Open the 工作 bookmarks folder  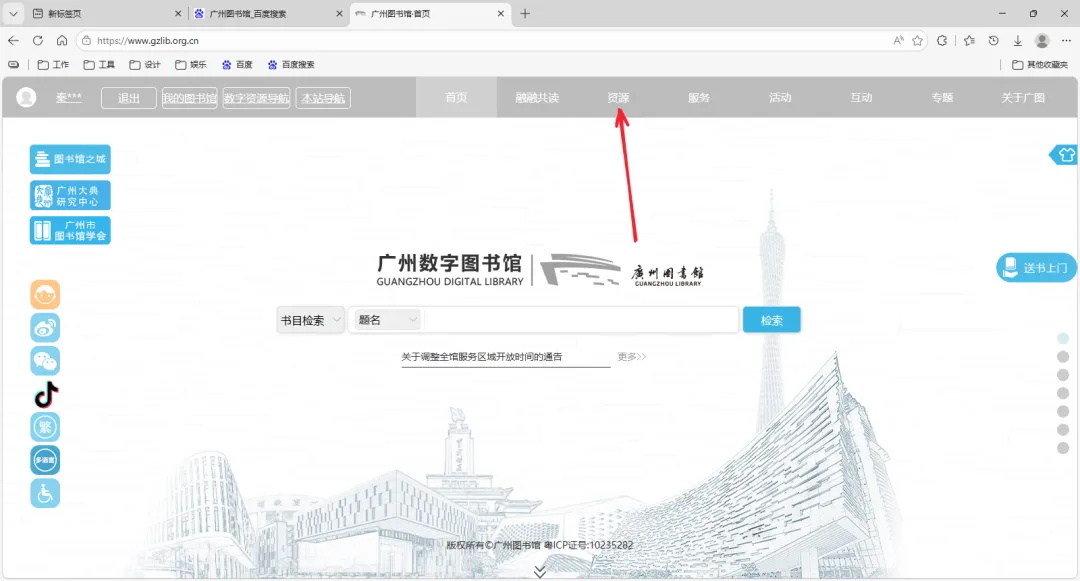click(53, 65)
